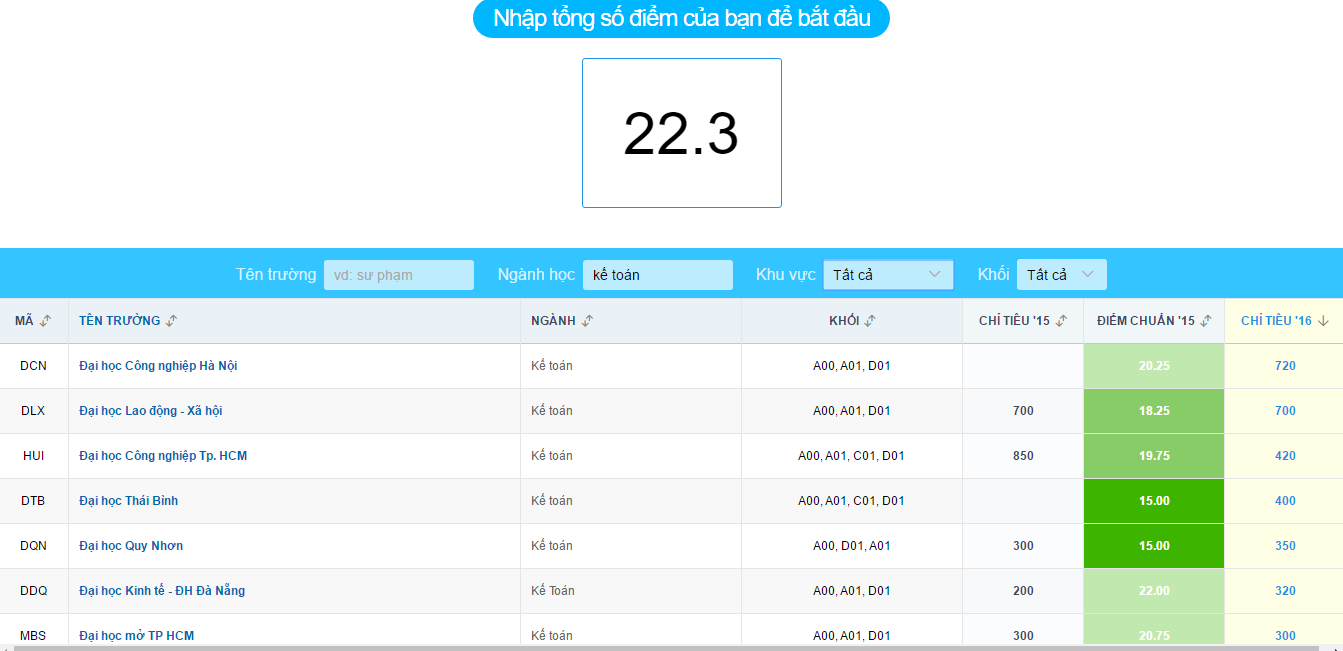Click Đại học Kinh tế - ĐH Đà Nẵng
Screen dimensions: 1343x651
162,591
